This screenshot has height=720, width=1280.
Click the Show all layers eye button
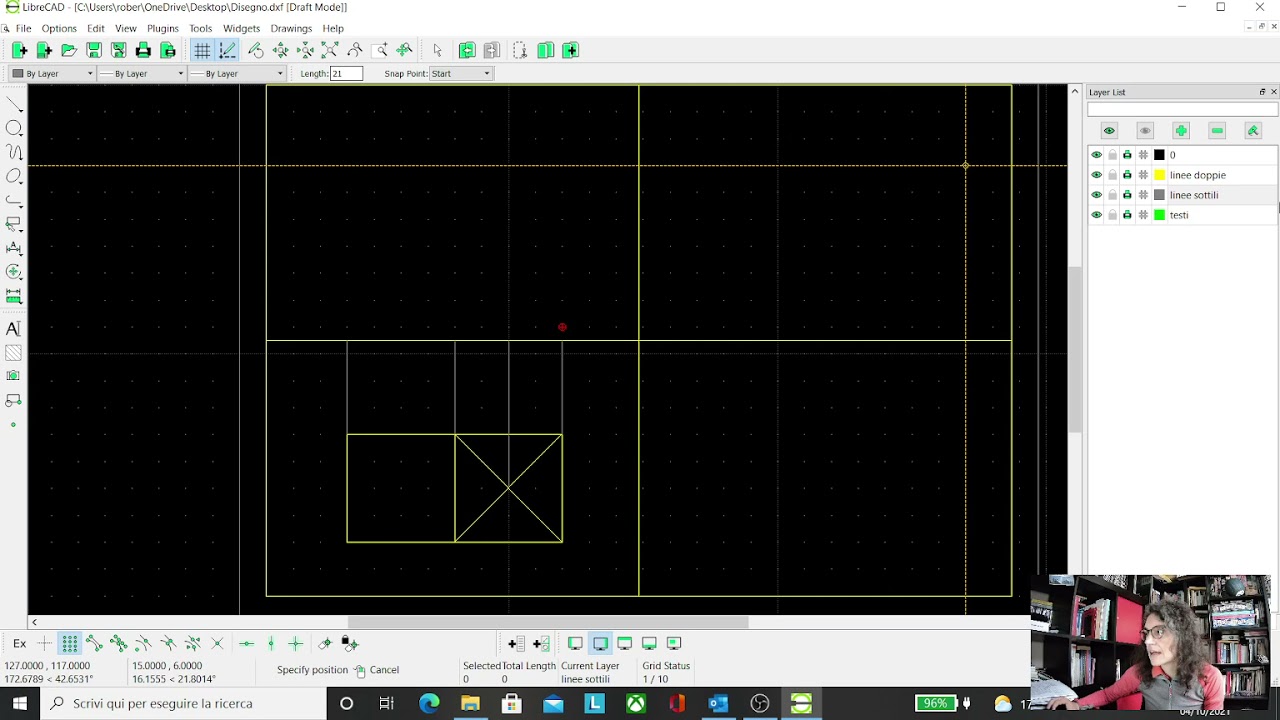[1109, 131]
